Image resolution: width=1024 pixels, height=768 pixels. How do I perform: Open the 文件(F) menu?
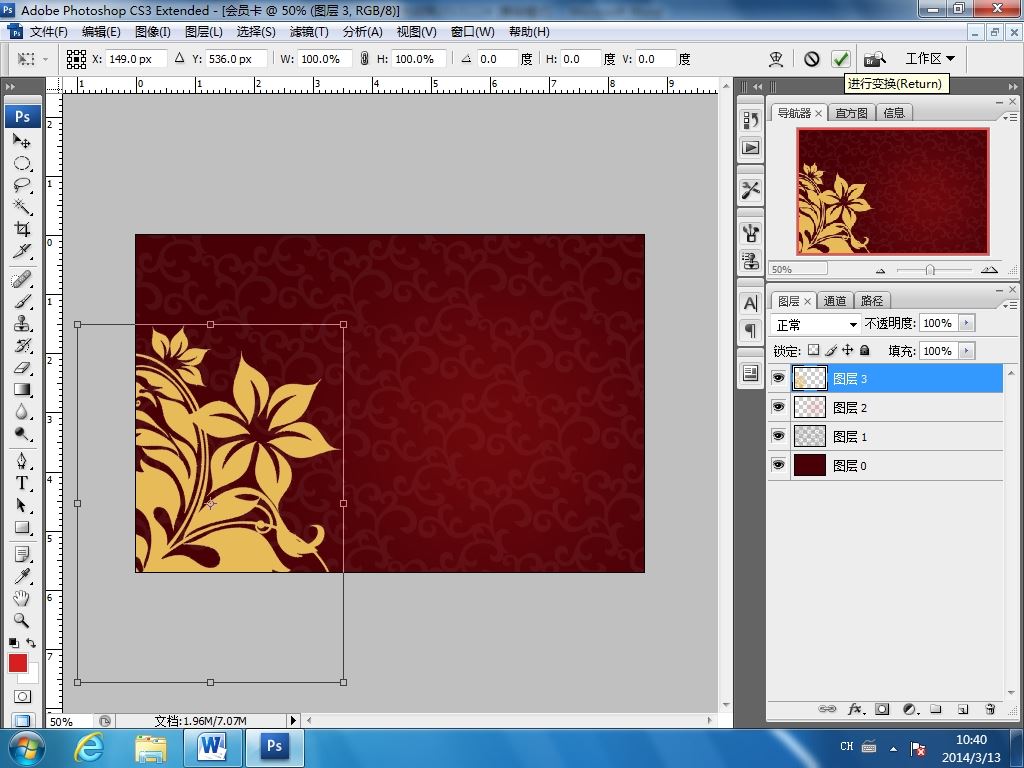click(x=48, y=32)
